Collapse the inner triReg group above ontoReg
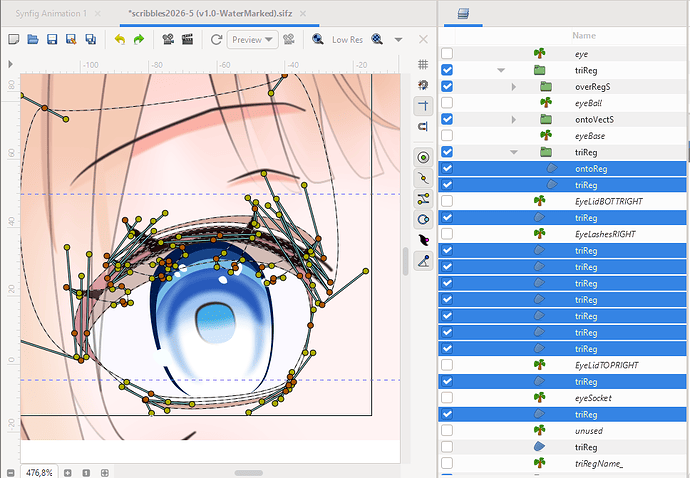This screenshot has height=478, width=690. tap(514, 152)
